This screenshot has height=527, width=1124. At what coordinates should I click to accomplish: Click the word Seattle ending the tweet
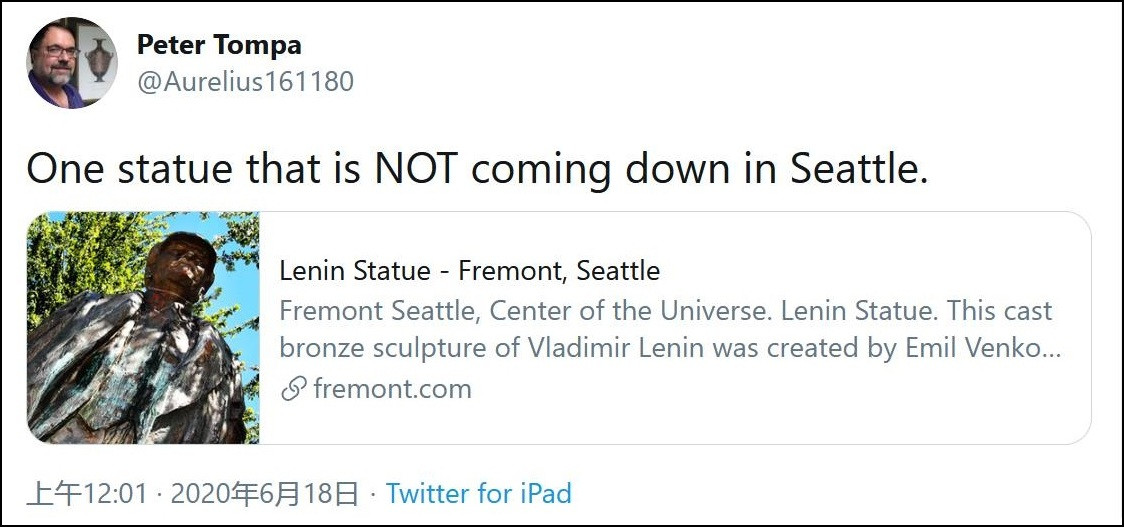855,169
